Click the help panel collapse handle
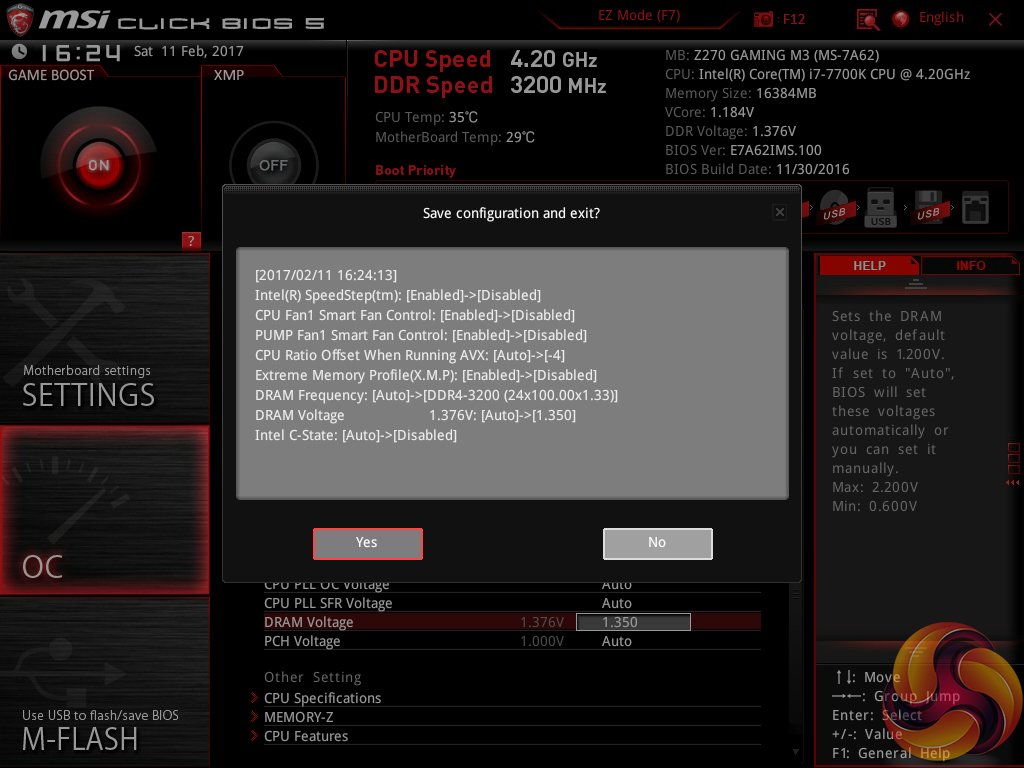The width and height of the screenshot is (1024, 768). click(916, 283)
